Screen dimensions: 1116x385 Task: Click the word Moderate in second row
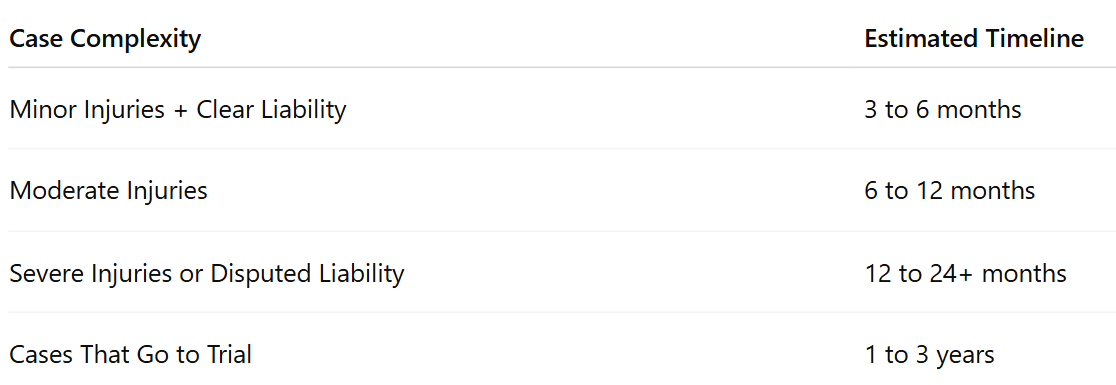(x=64, y=191)
